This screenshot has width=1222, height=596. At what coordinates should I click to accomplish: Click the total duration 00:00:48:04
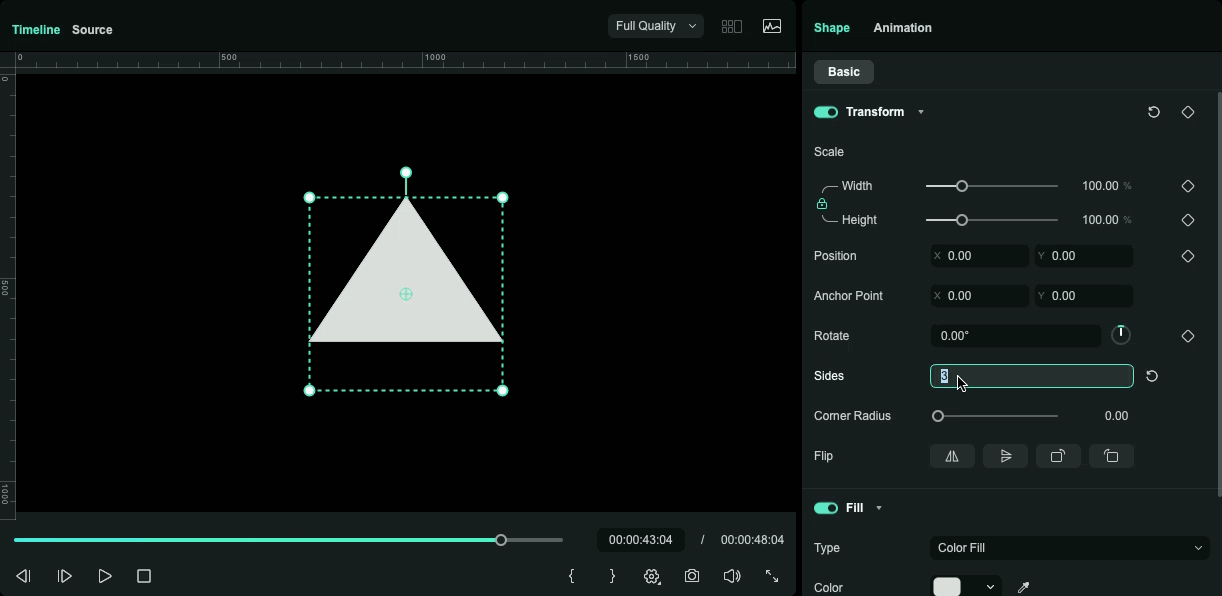[752, 540]
